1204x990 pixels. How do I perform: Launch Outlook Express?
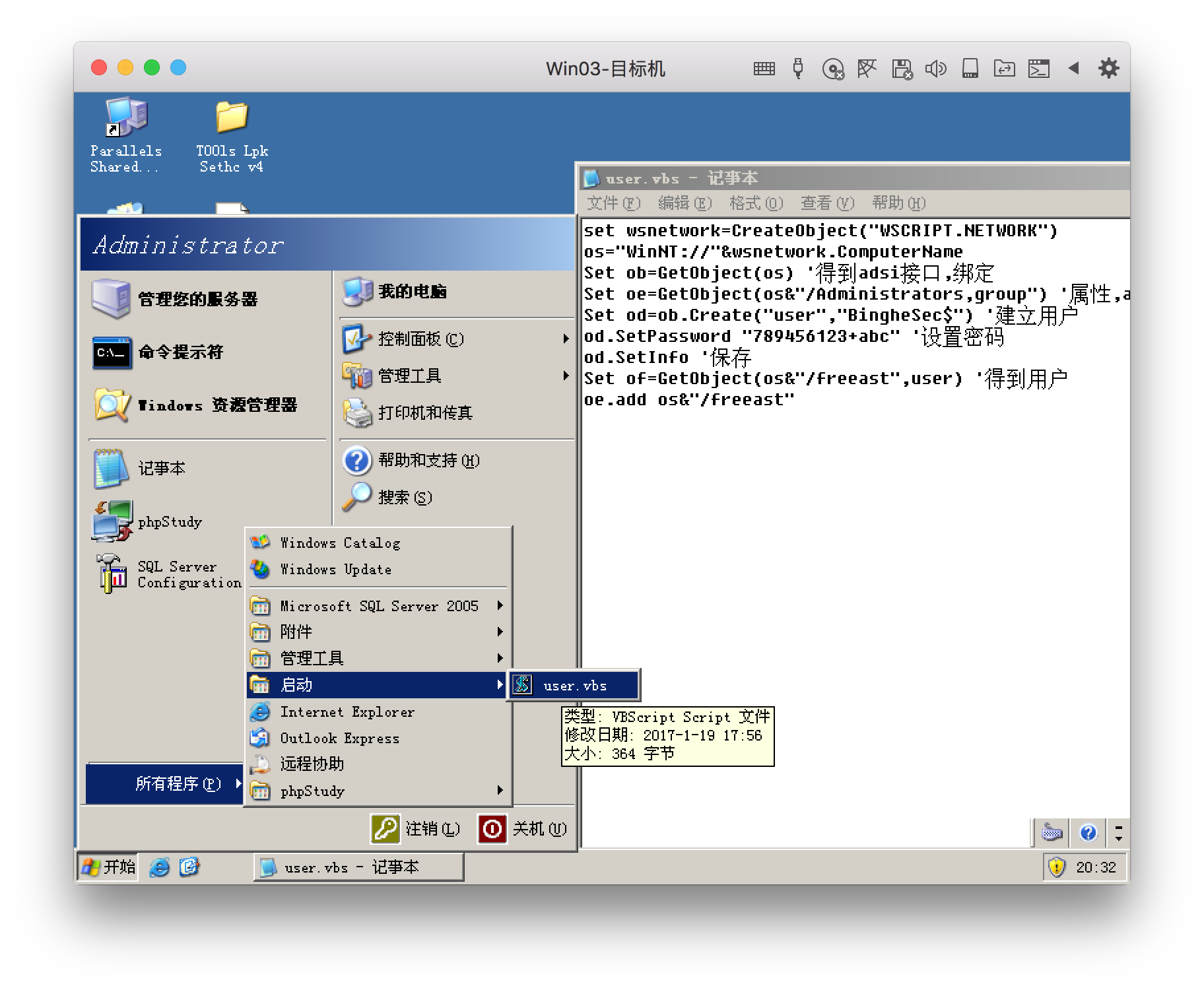click(378, 738)
